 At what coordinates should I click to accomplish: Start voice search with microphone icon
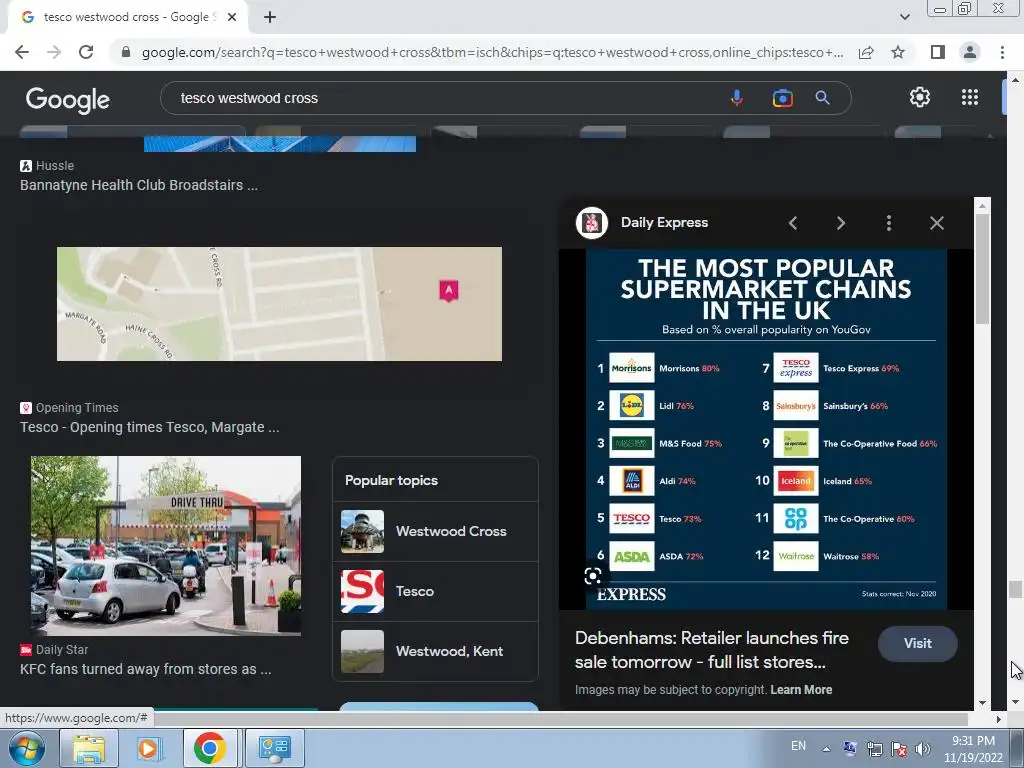pyautogui.click(x=737, y=98)
